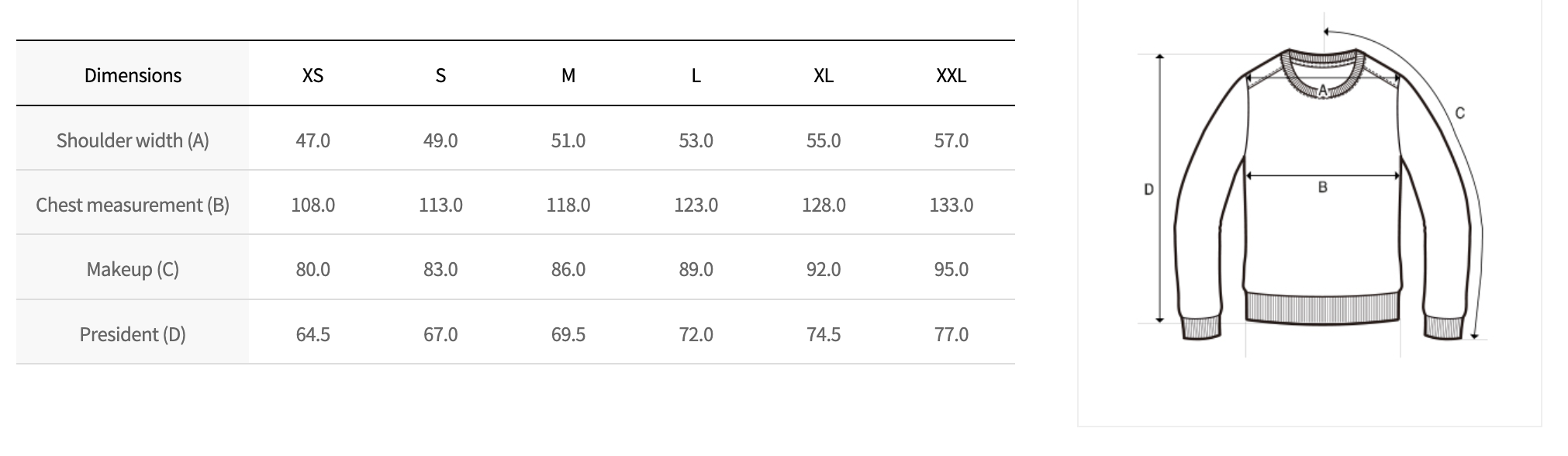Click the M size column header
The width and height of the screenshot is (1568, 456).
tap(568, 75)
